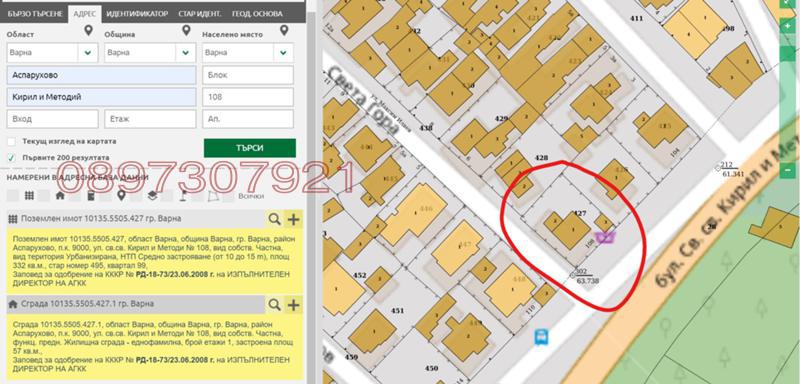Toggle Текущ изглед на картата checkbox

[x=12, y=142]
